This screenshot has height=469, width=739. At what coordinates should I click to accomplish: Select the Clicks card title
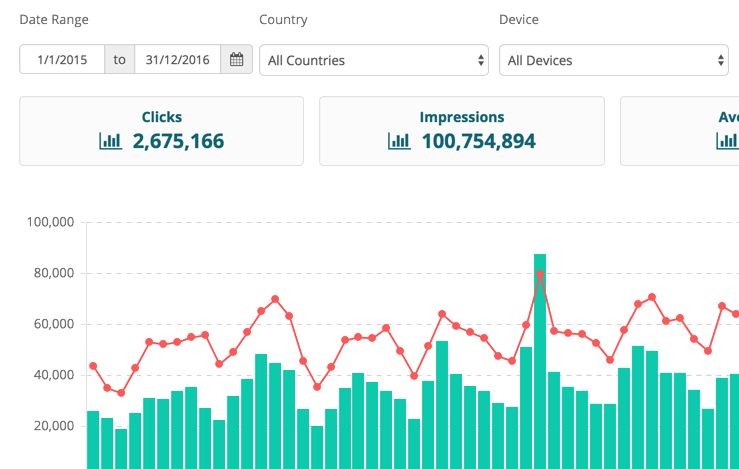coord(162,117)
